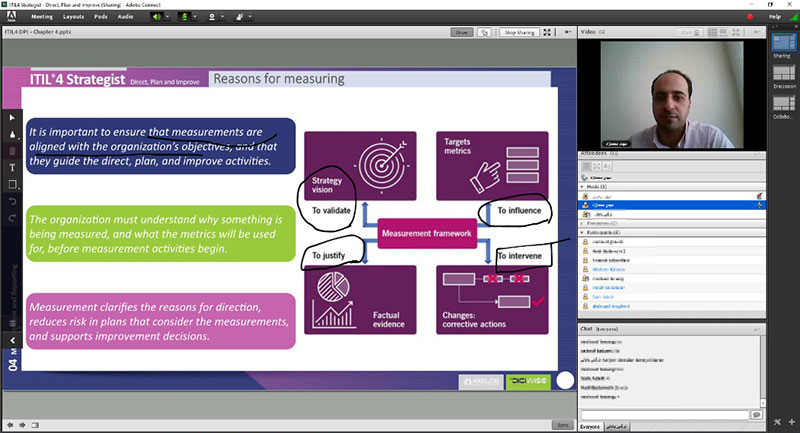The width and height of the screenshot is (800, 433).
Task: Switch video pod to grid view
Action: point(712,32)
